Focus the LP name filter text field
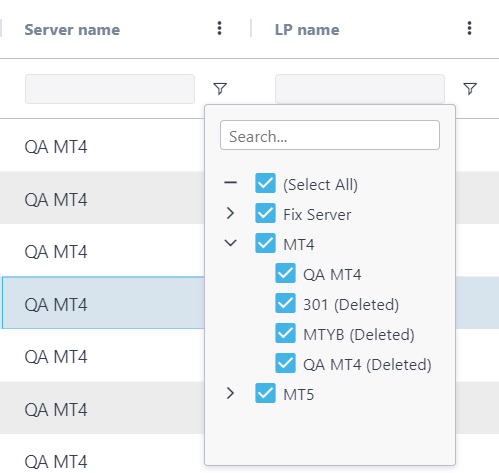The width and height of the screenshot is (499, 473). pos(360,89)
